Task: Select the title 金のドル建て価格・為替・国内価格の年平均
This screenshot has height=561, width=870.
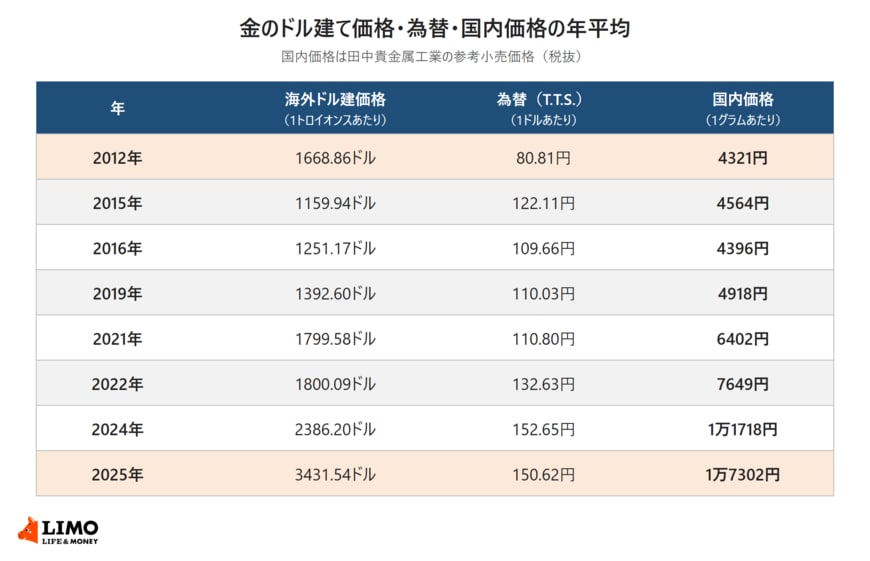Action: pos(435,28)
